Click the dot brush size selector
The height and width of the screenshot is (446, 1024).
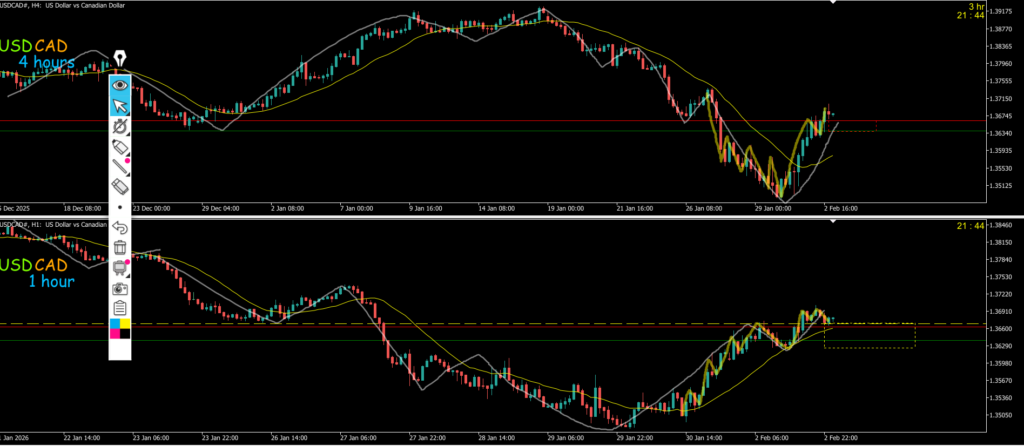[x=120, y=207]
